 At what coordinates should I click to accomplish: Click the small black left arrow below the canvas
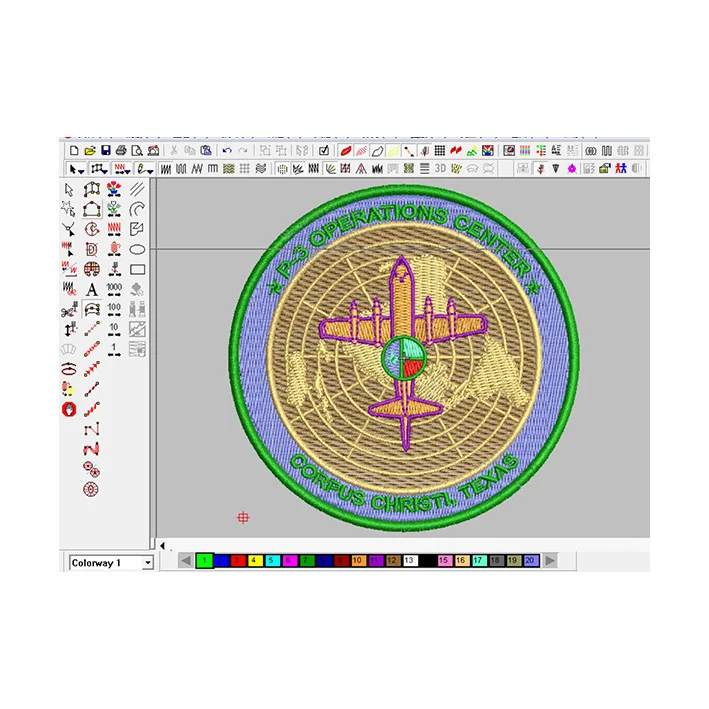click(x=162, y=546)
